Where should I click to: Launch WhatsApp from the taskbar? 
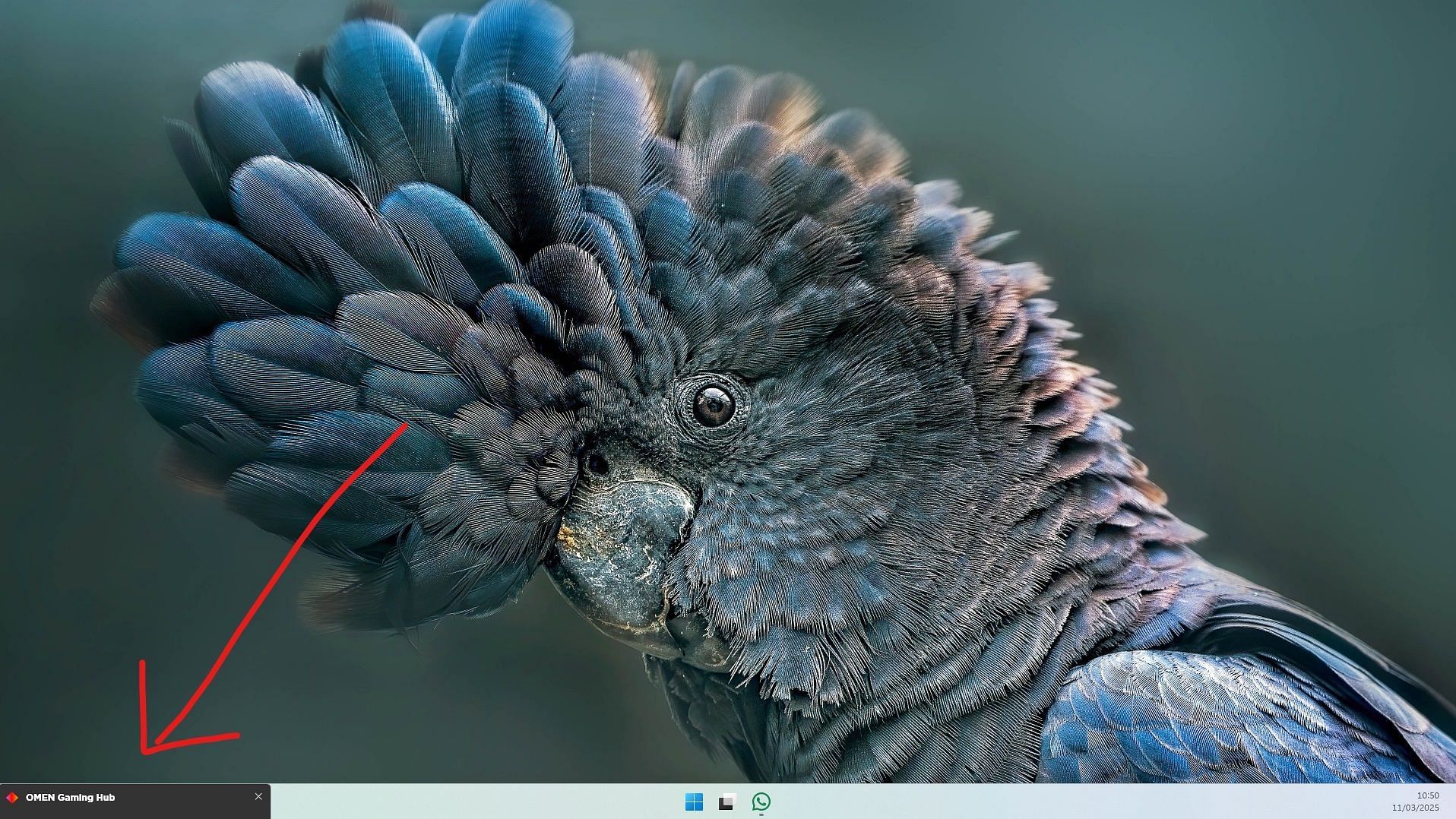pyautogui.click(x=761, y=802)
